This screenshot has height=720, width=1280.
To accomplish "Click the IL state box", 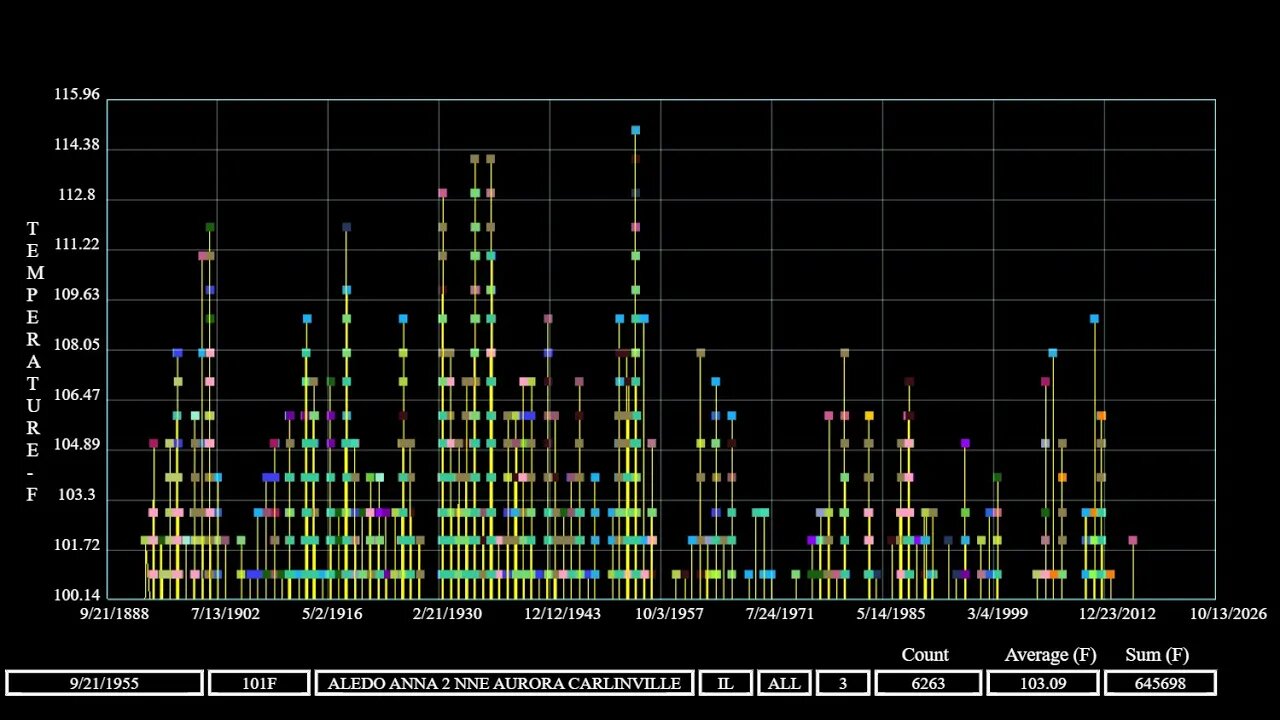I will tap(725, 683).
